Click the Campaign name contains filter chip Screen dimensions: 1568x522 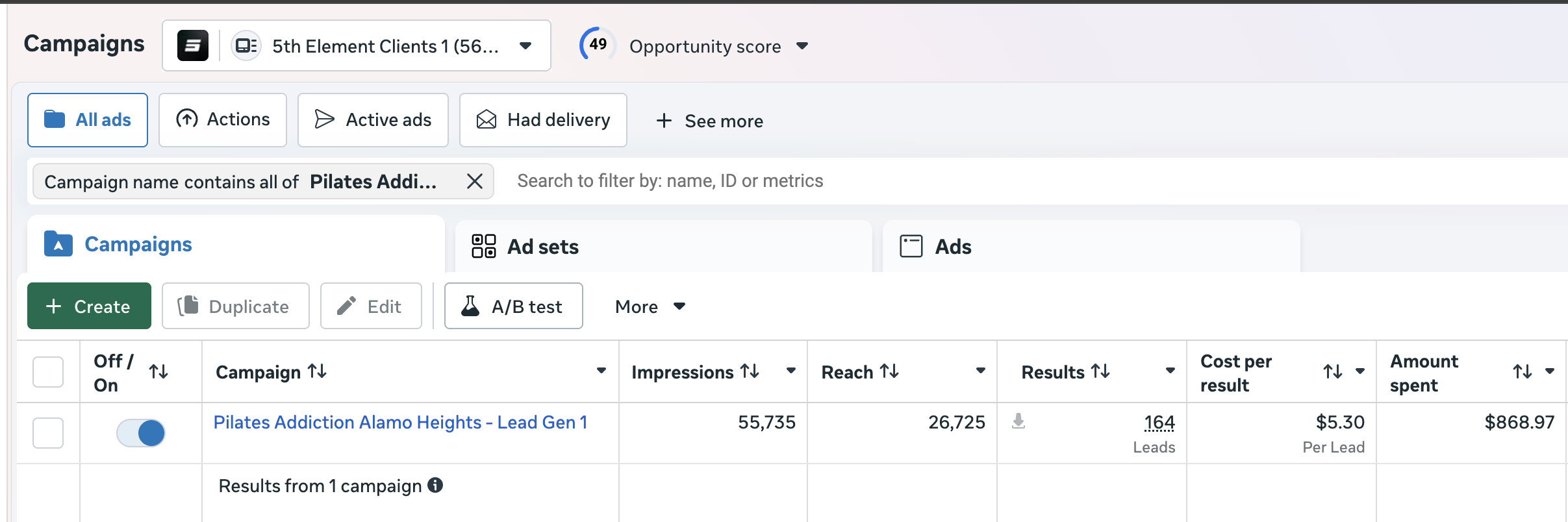point(263,181)
